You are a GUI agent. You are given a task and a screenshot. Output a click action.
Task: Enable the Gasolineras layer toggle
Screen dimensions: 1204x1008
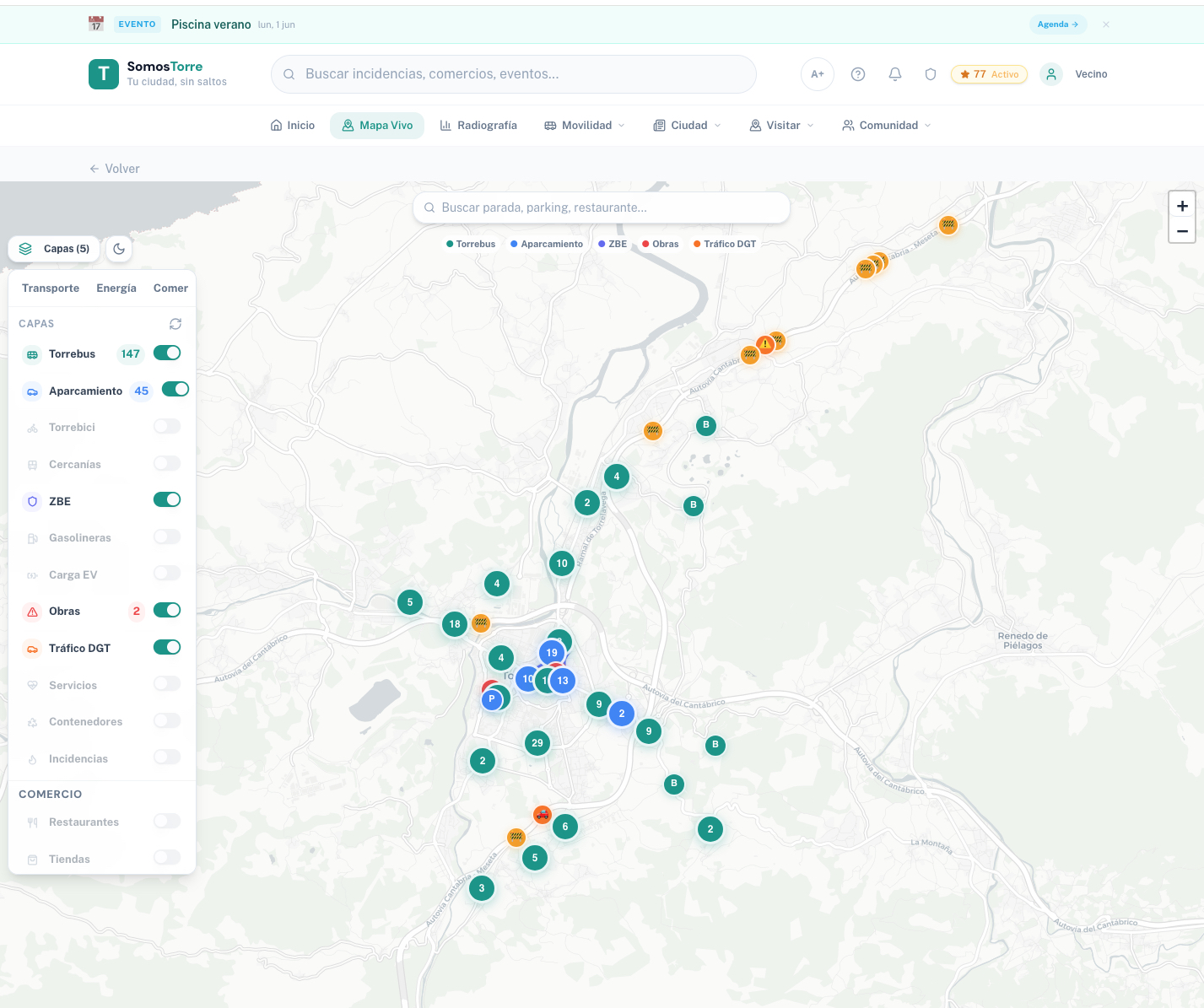167,536
